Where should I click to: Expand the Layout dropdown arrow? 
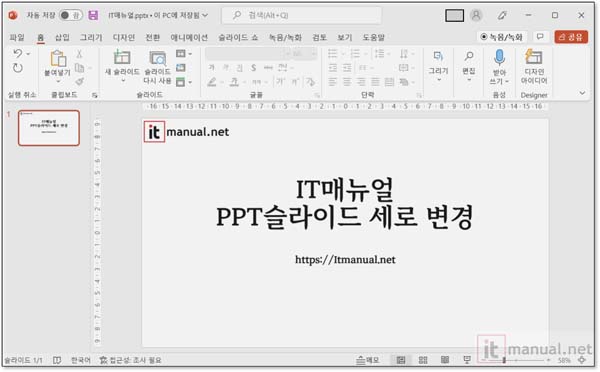[x=190, y=54]
